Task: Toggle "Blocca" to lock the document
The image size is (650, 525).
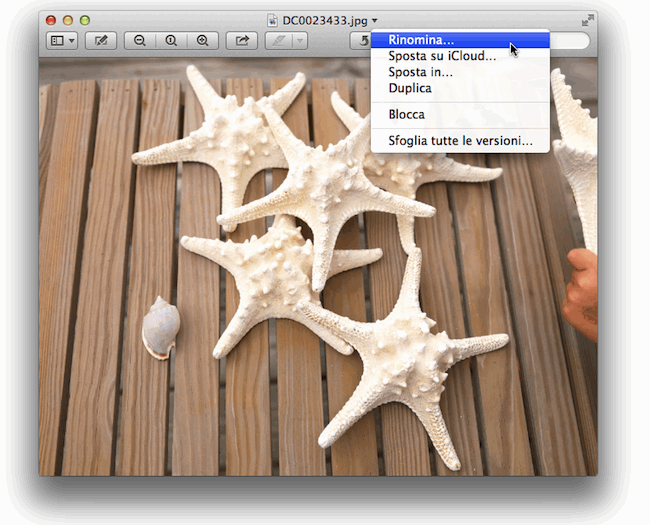Action: click(x=407, y=114)
